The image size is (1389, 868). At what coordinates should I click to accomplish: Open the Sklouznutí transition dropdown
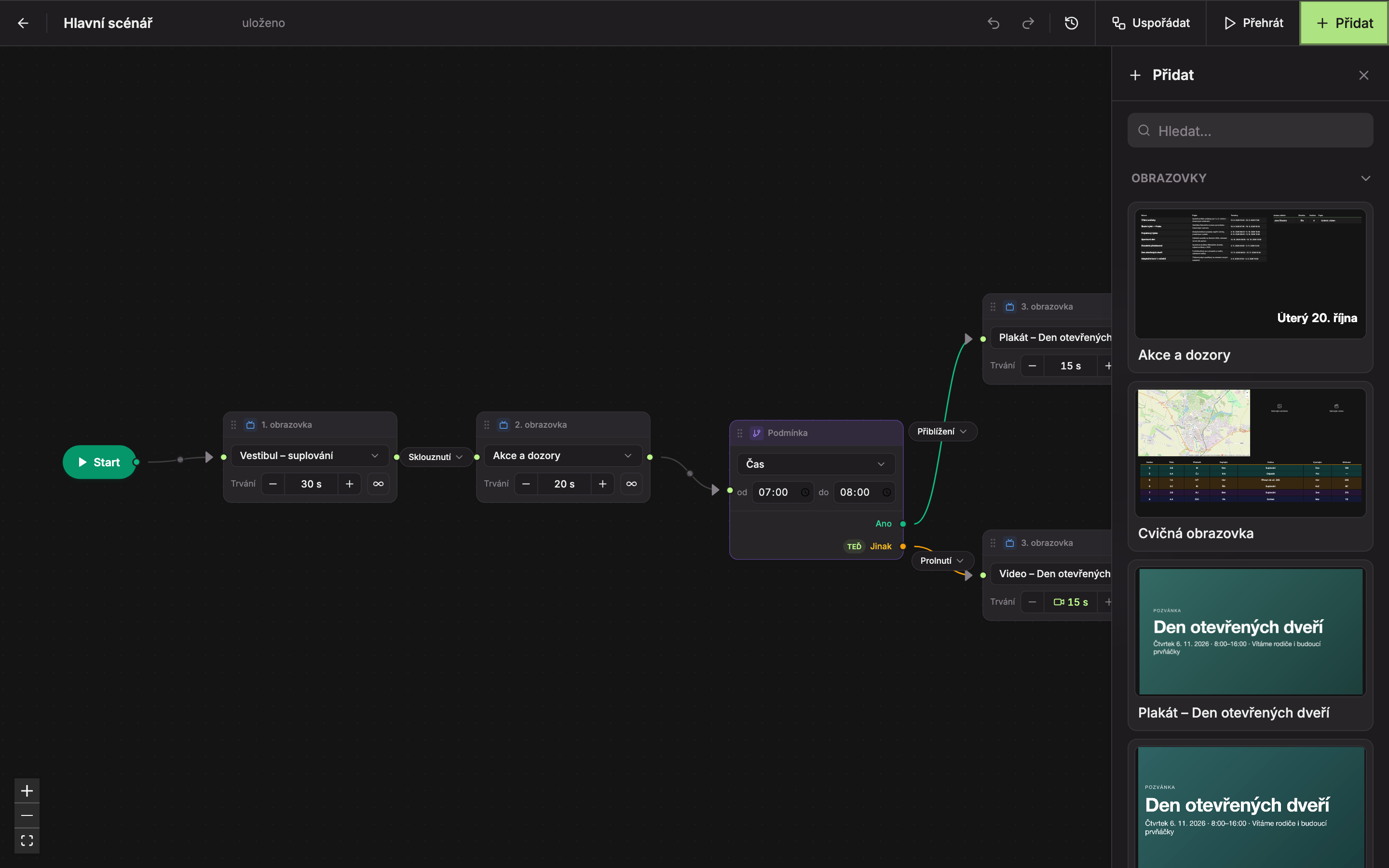[x=435, y=457]
